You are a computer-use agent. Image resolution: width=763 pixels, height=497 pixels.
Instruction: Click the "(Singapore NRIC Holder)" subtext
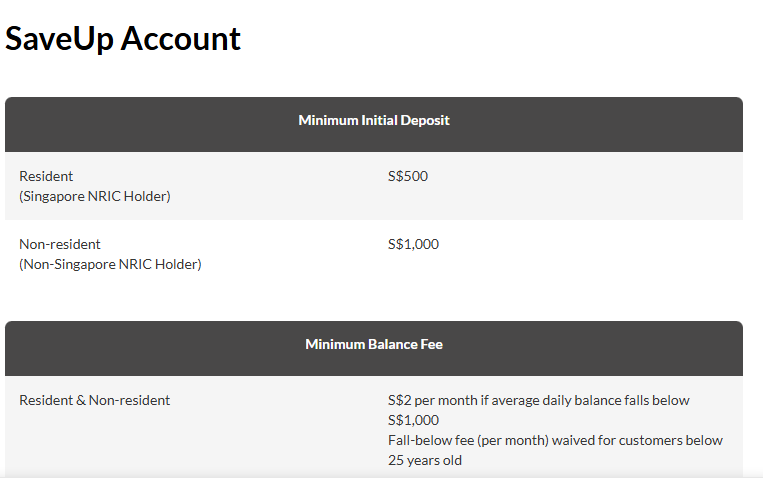pyautogui.click(x=95, y=196)
